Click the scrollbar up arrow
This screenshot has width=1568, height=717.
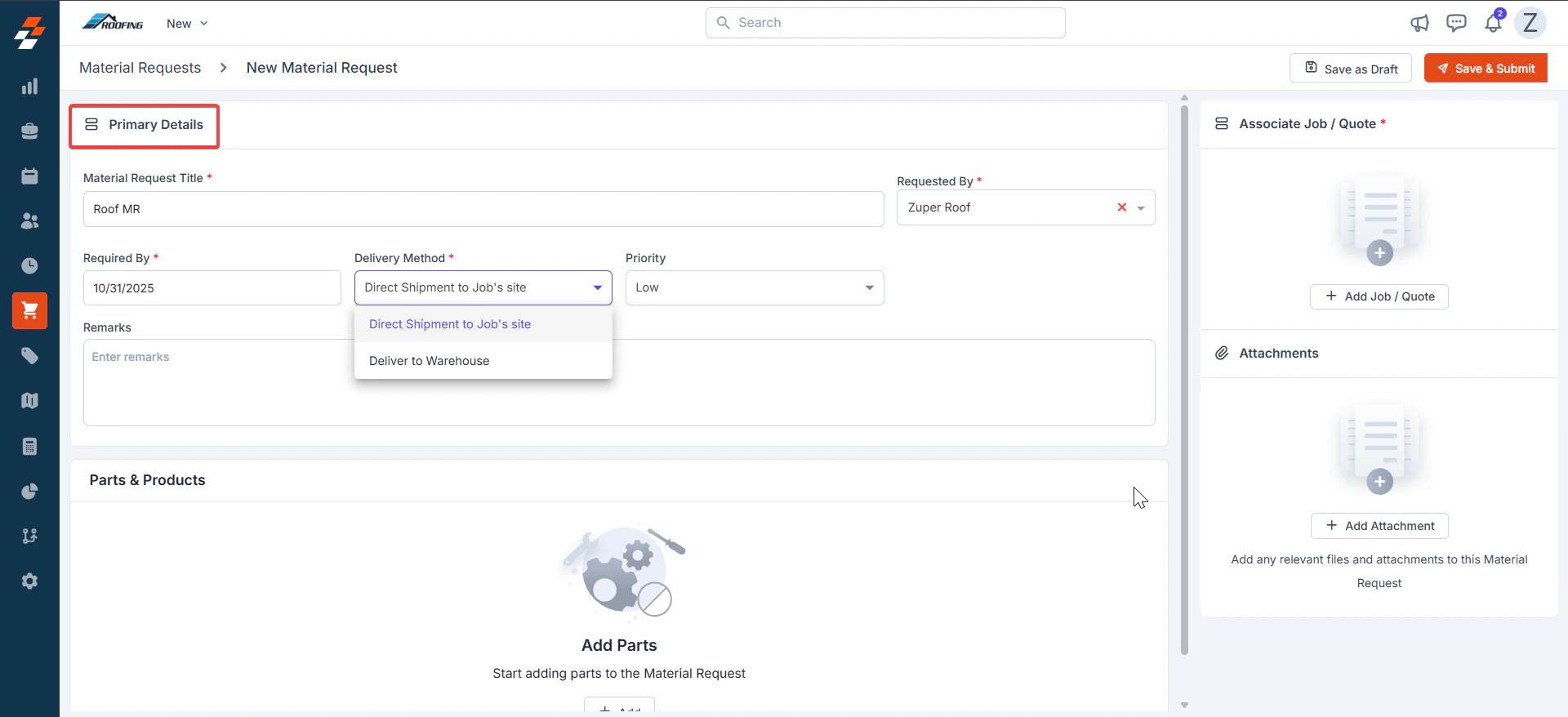pos(1184,97)
